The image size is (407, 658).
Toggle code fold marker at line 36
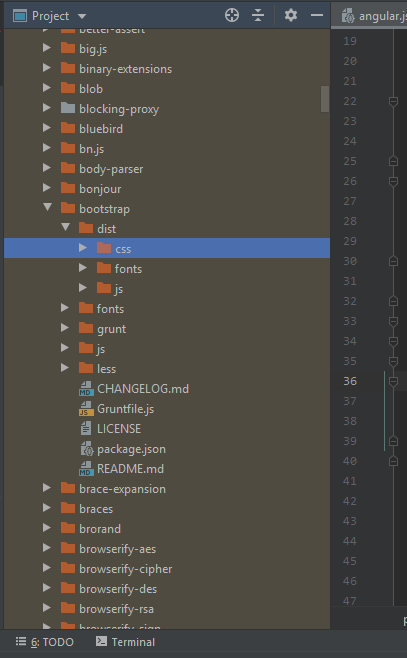(393, 381)
